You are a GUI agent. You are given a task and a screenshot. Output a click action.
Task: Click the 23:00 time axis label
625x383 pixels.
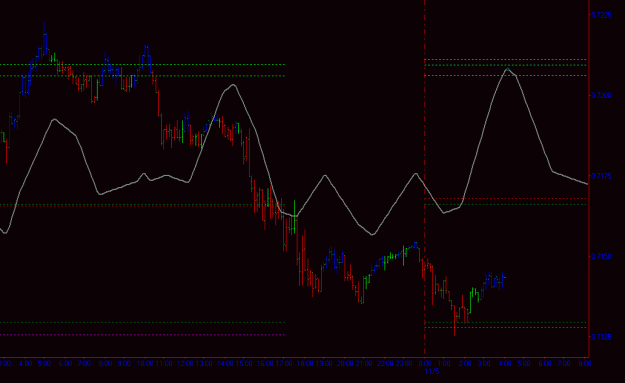[404, 363]
